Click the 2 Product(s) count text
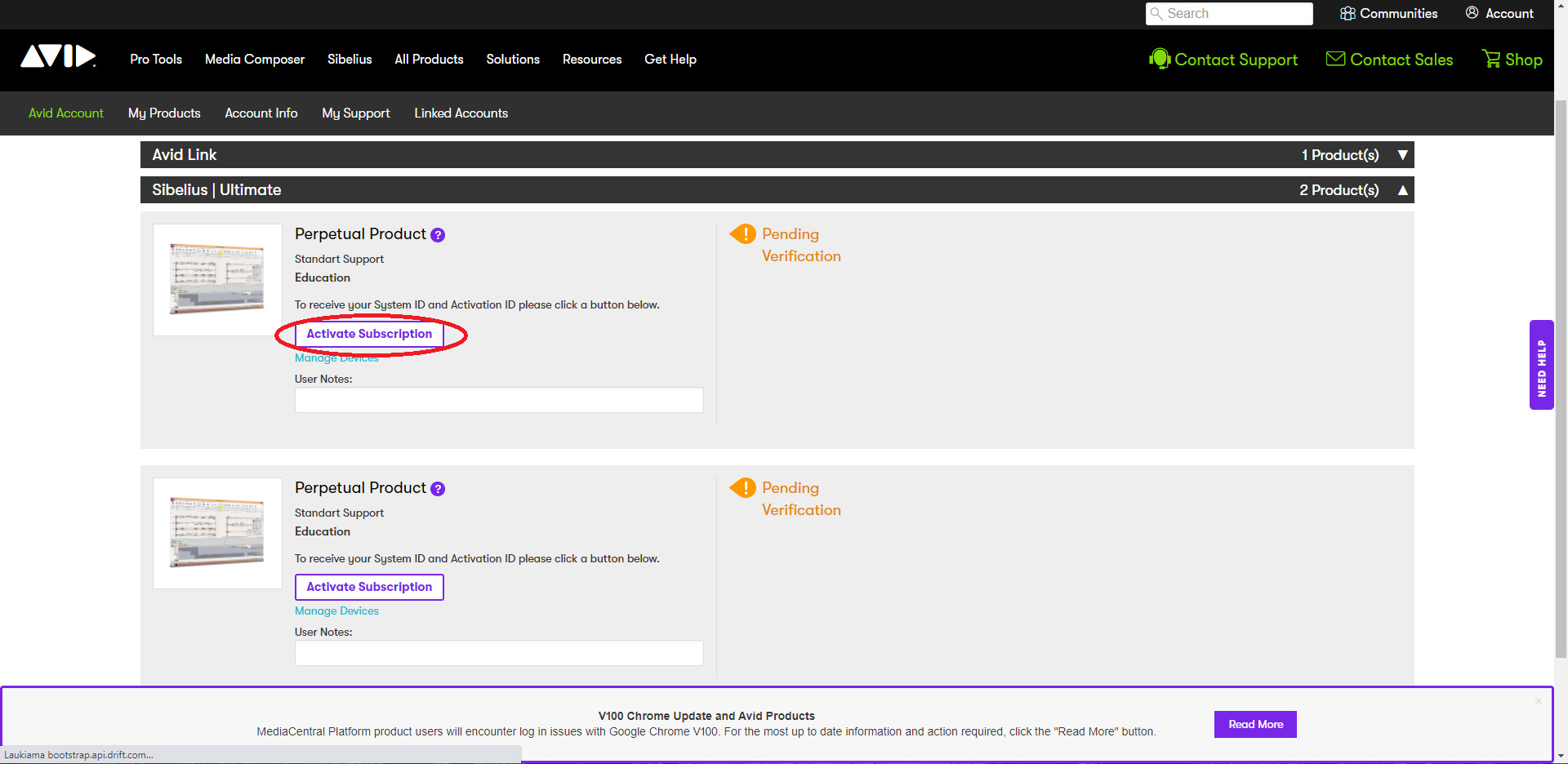This screenshot has width=1568, height=764. tap(1339, 190)
